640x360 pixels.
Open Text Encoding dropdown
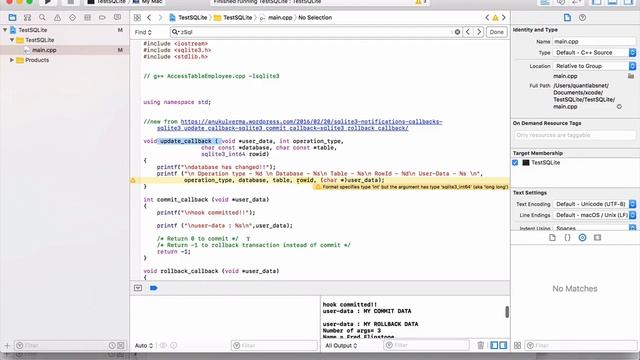tap(595, 204)
